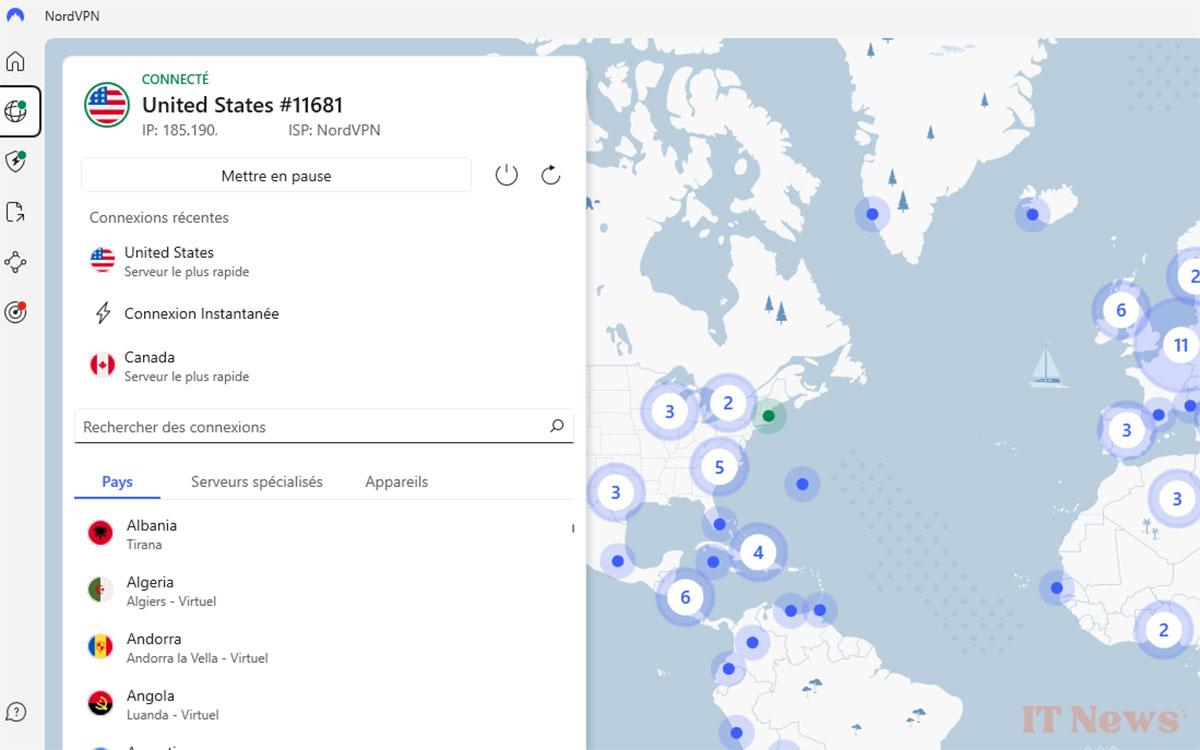The width and height of the screenshot is (1200, 750).
Task: Open the Dark Web Monitor target icon
Action: 15,312
